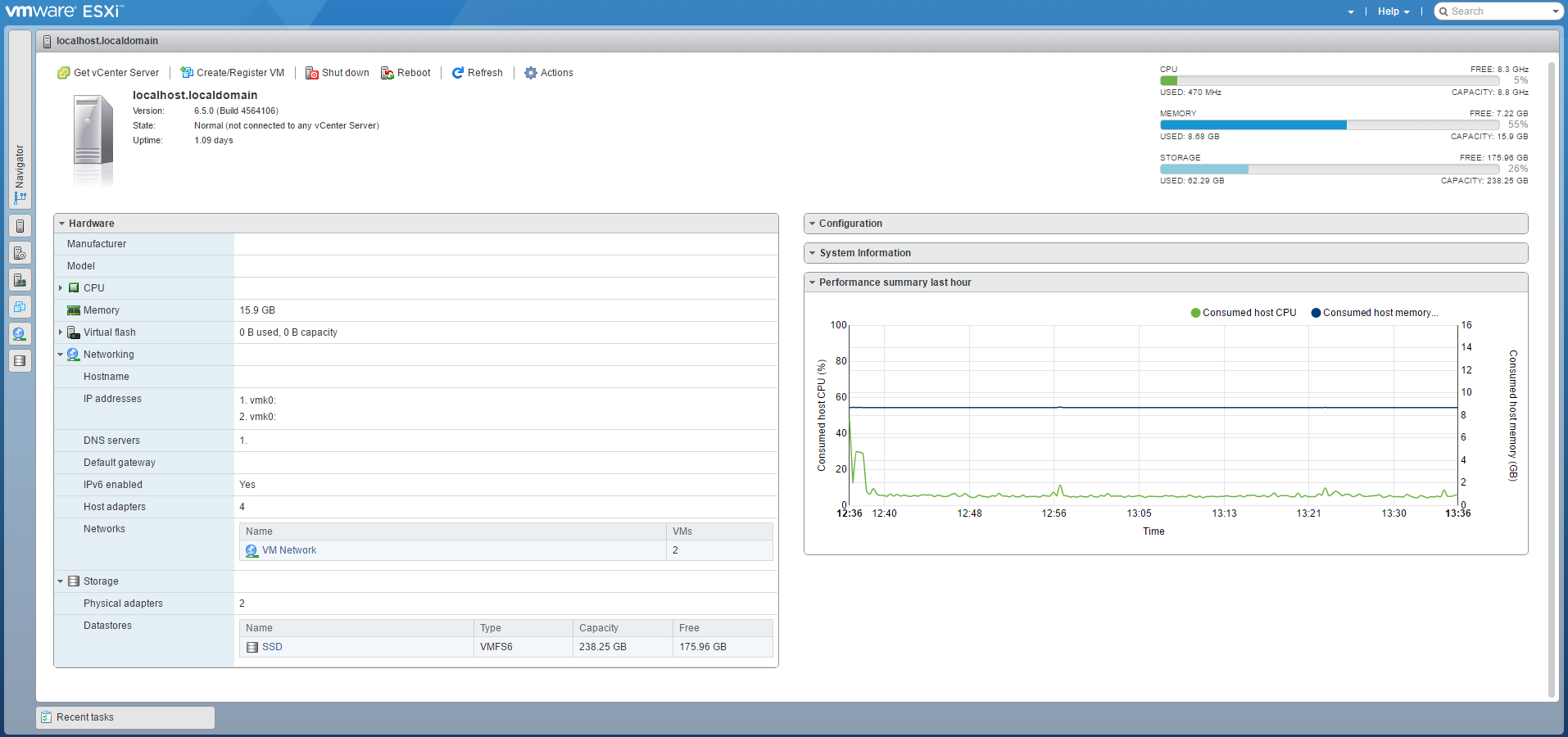Click the memory usage bar
The width and height of the screenshot is (1568, 737).
(1329, 125)
